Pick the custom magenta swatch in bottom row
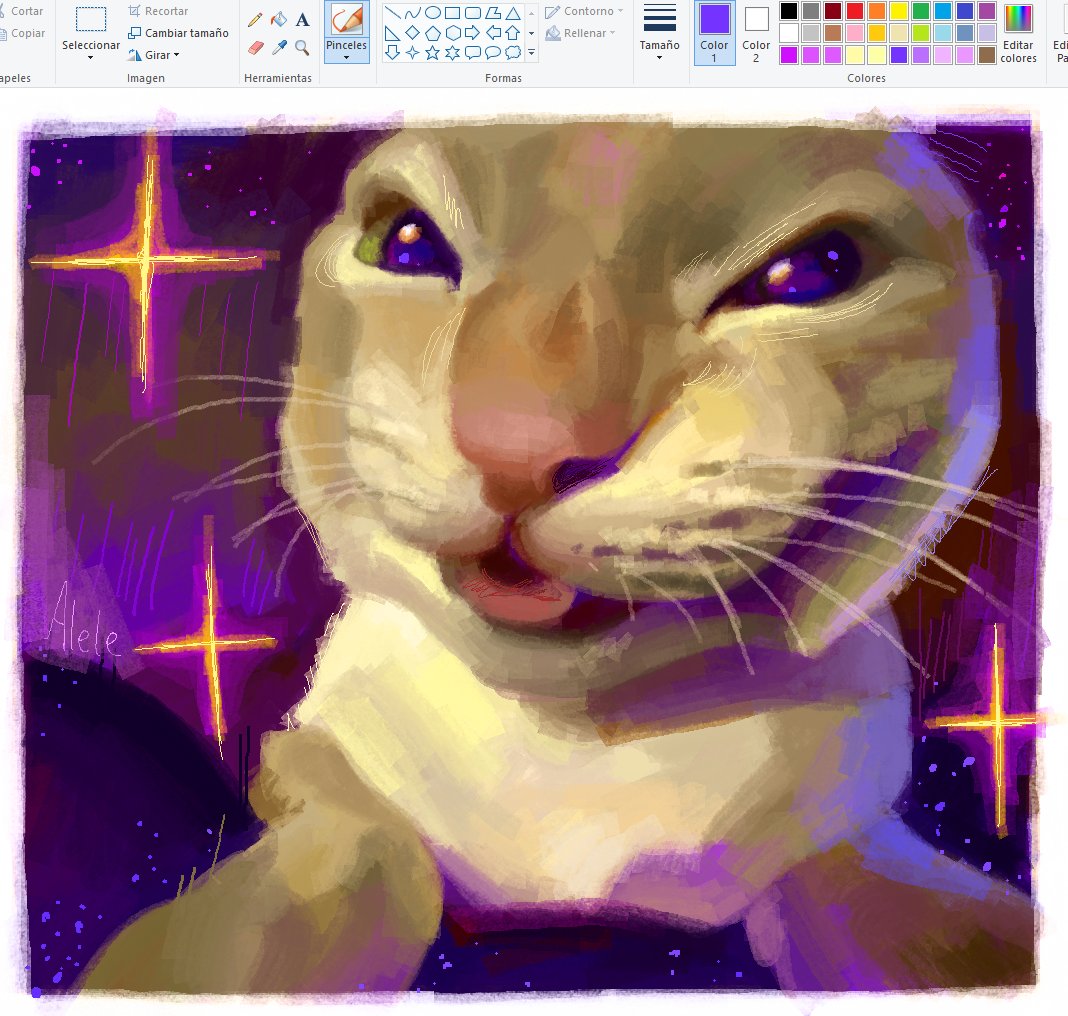The image size is (1068, 1016). pyautogui.click(x=789, y=55)
